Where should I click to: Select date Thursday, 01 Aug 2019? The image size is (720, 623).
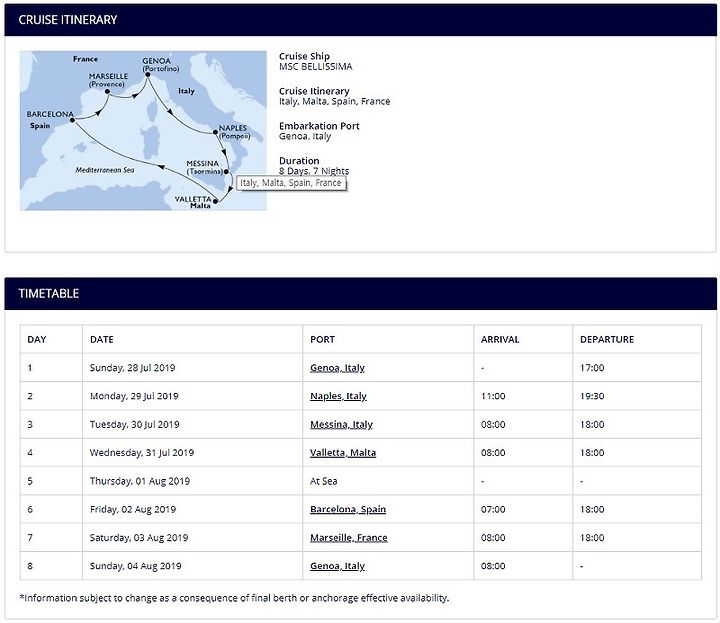[x=140, y=481]
